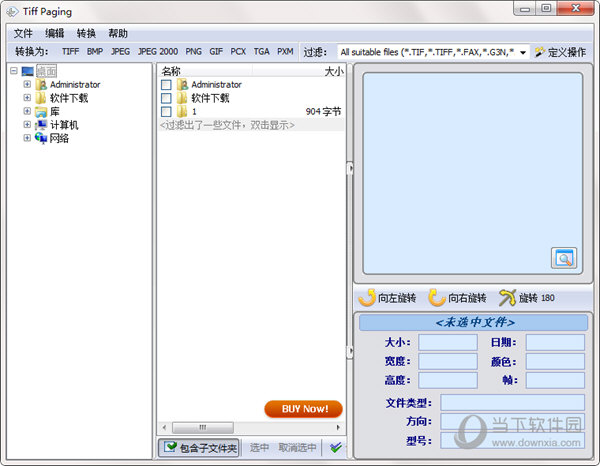This screenshot has width=600, height=466.
Task: Expand 软件下载 in the folder tree
Action: tap(27, 98)
